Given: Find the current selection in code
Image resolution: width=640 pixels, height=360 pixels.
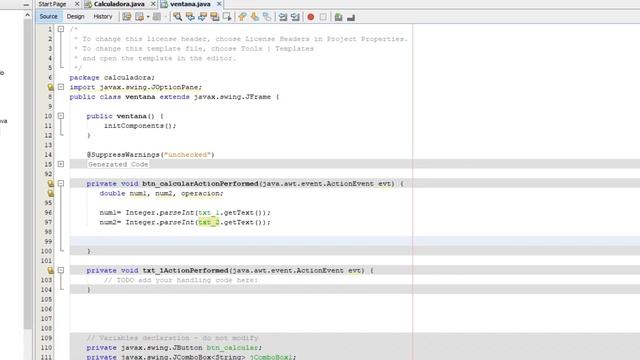Looking at the screenshot, I should point(178,17).
